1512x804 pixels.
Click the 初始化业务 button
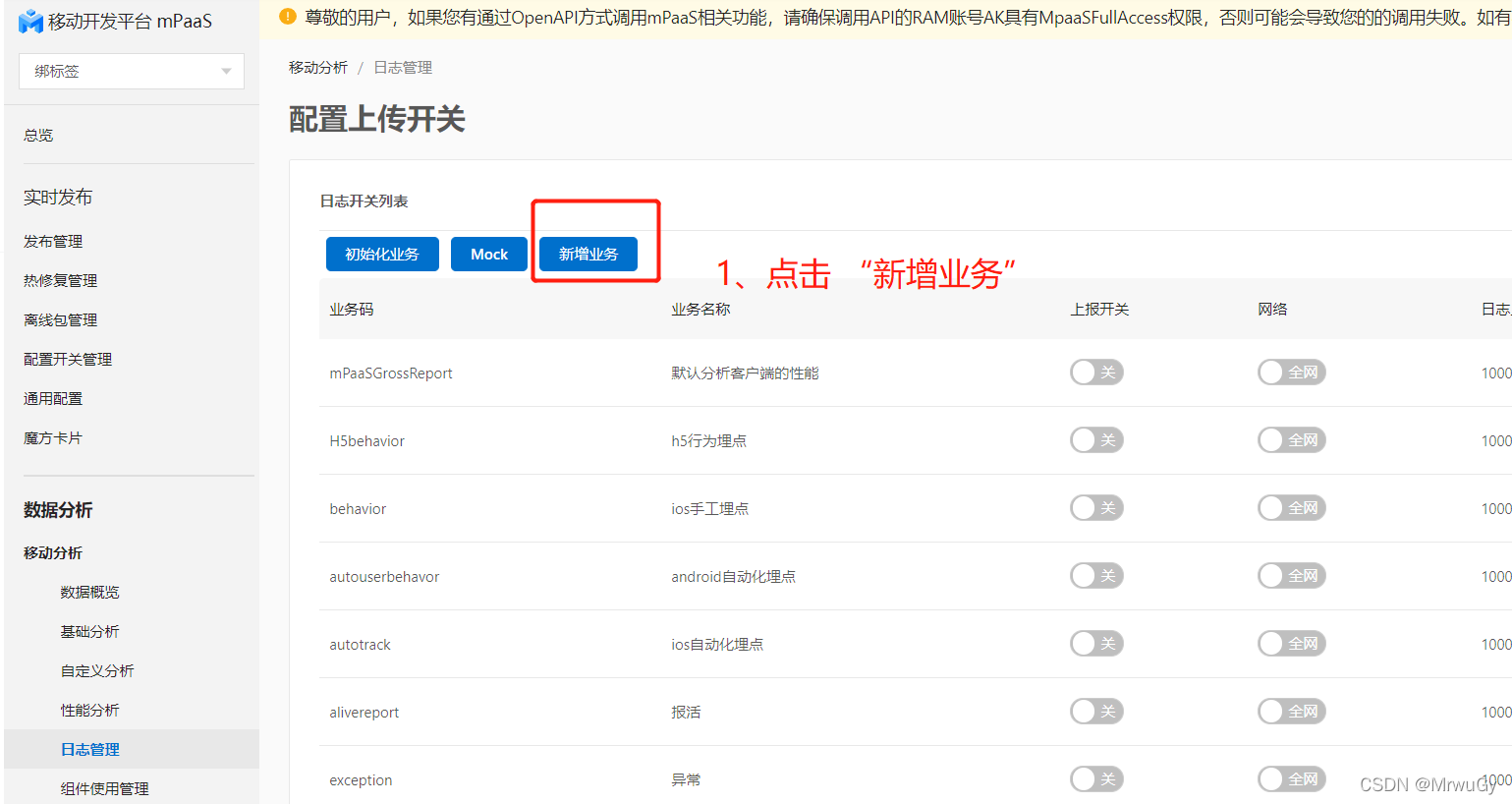point(382,254)
